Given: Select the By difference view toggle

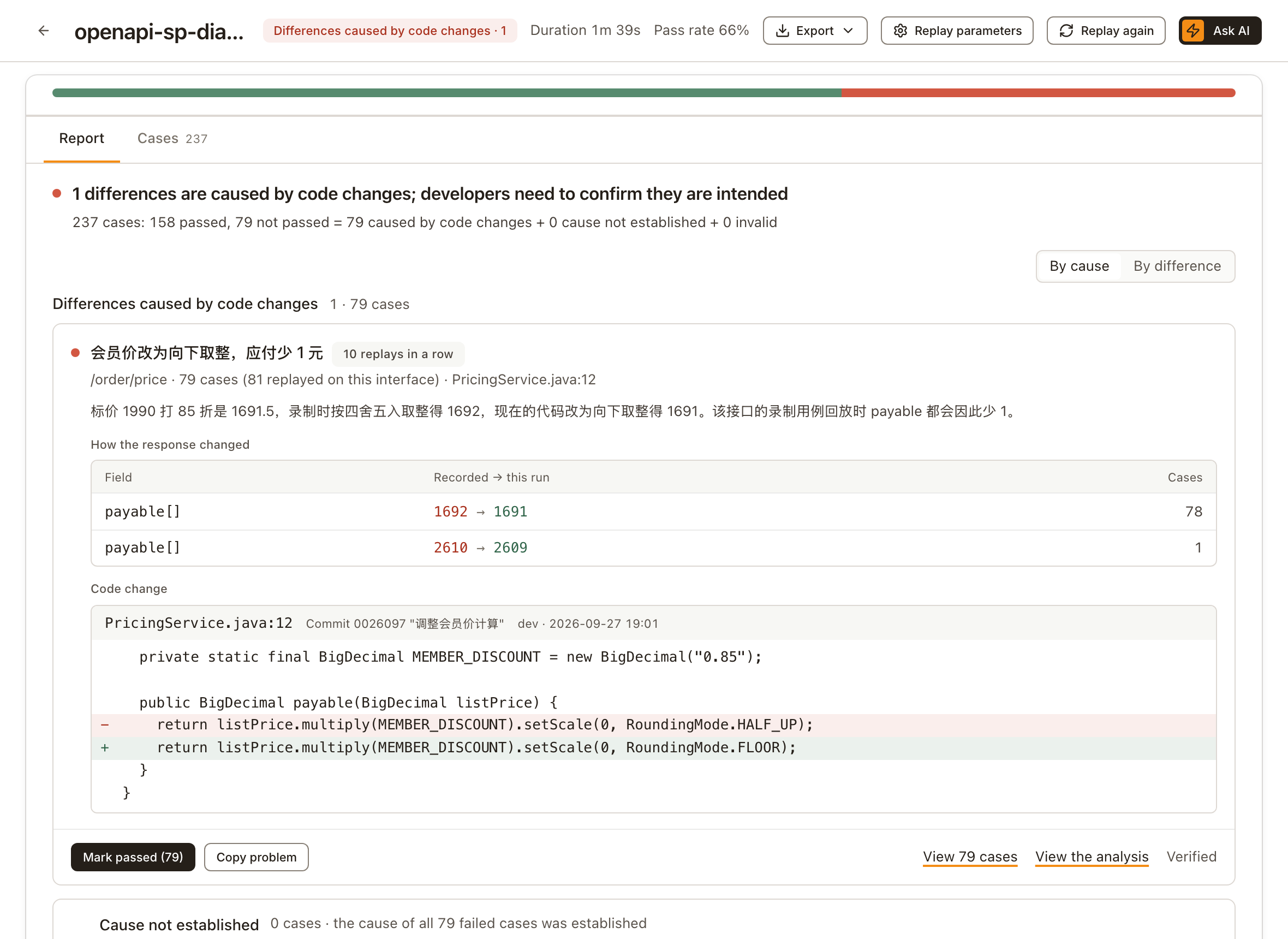Looking at the screenshot, I should click(1177, 266).
